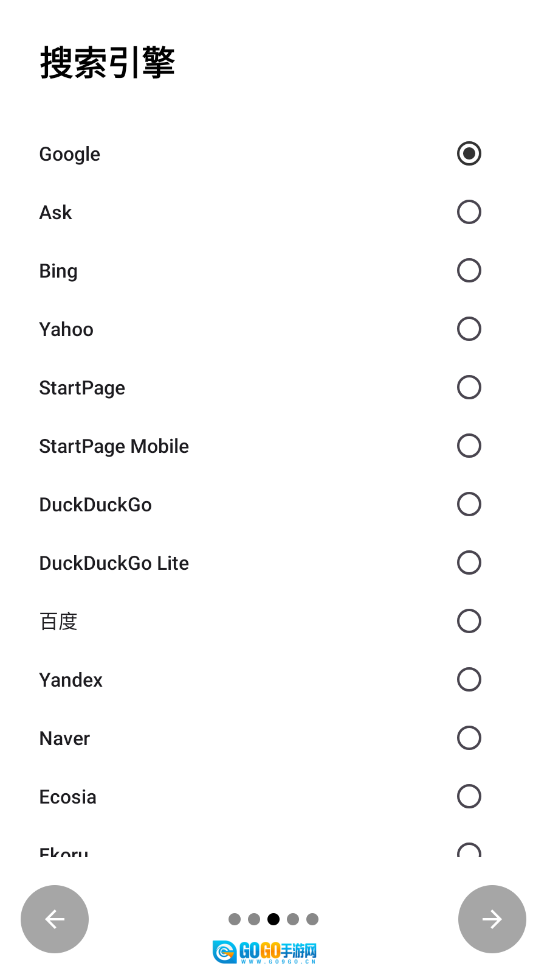Select Ask as the search engine
Viewport: 547px width, 974px height.
(x=469, y=212)
